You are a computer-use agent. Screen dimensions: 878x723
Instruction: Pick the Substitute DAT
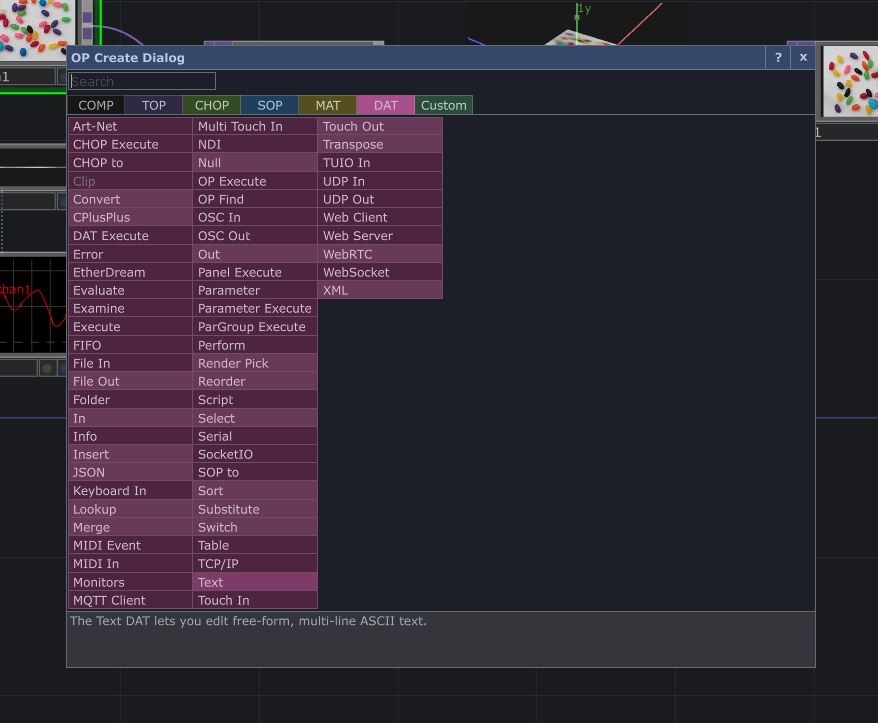tap(255, 510)
